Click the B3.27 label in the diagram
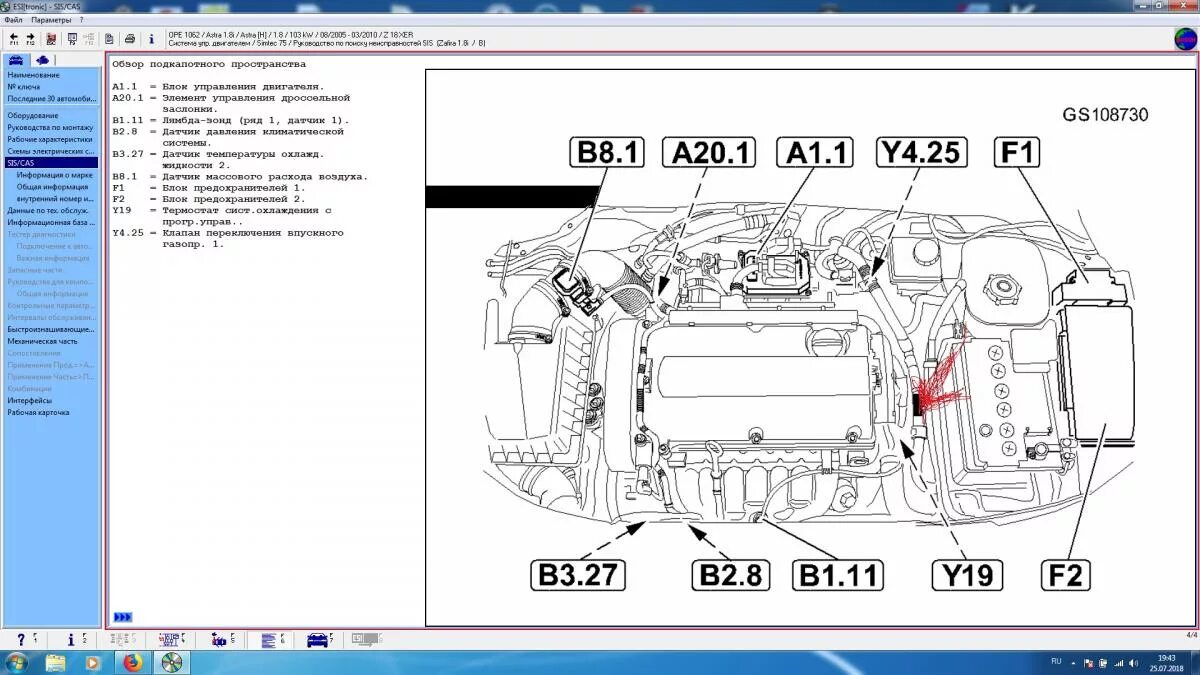1200x675 pixels. pos(578,575)
